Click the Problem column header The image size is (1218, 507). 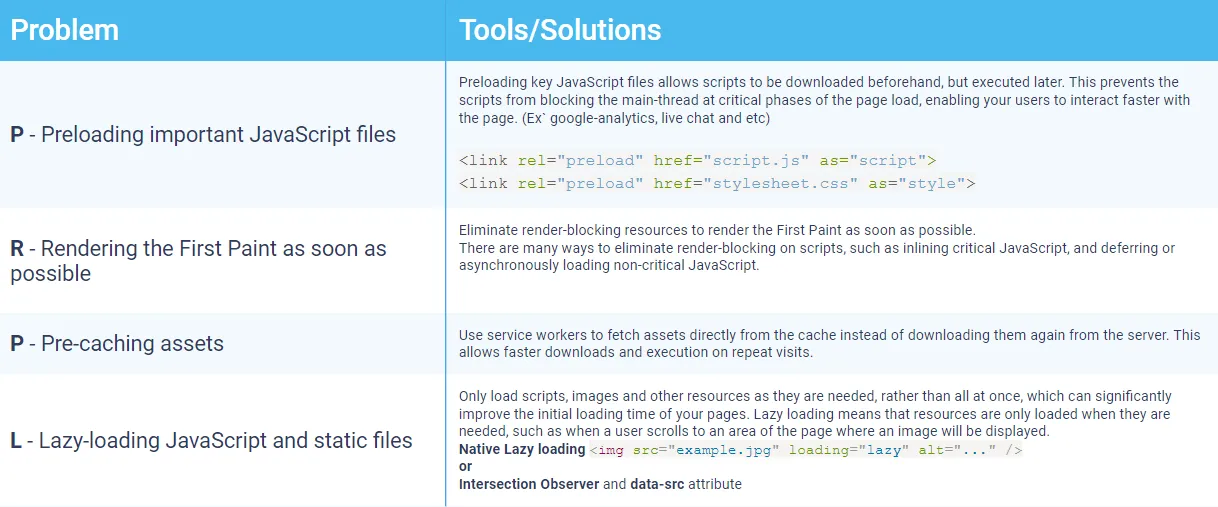point(64,30)
